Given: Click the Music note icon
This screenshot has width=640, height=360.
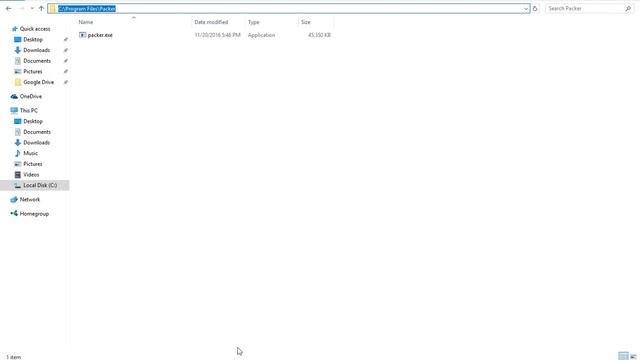Looking at the screenshot, I should point(18,153).
